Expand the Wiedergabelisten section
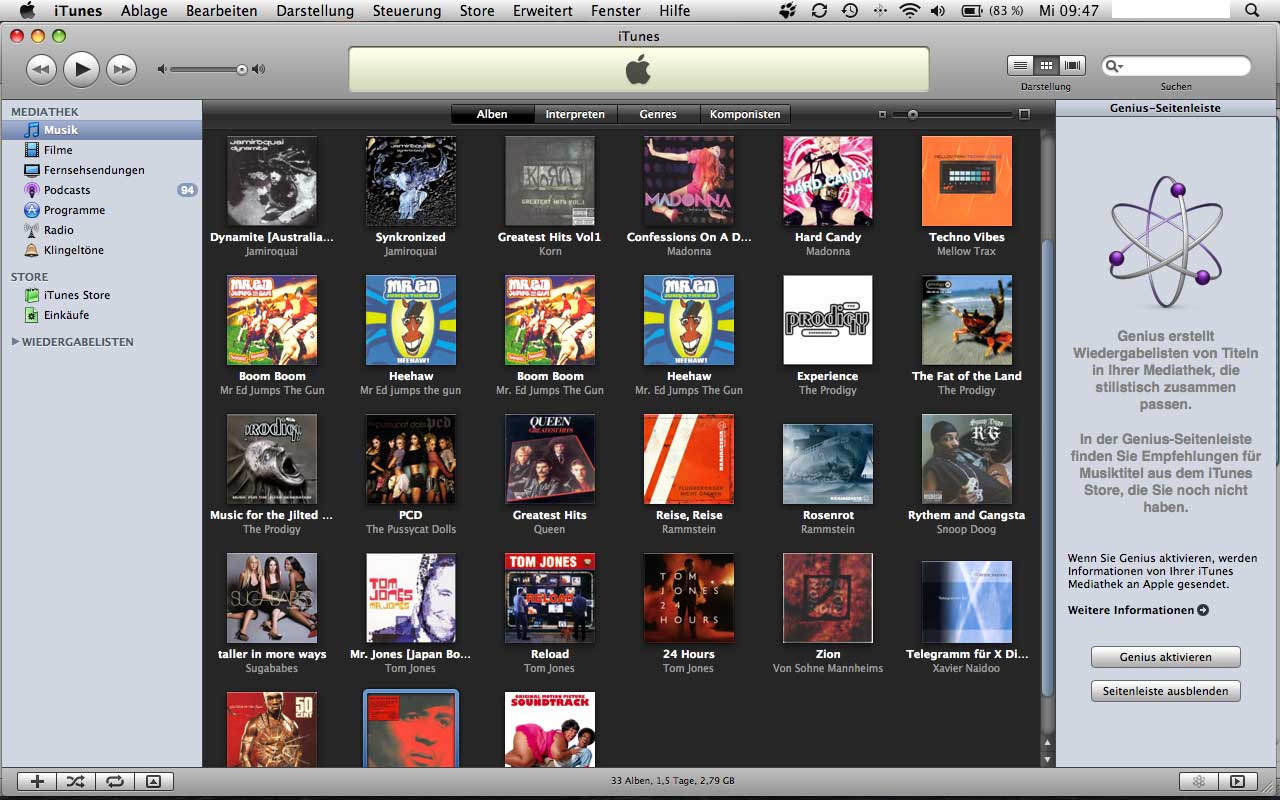1280x800 pixels. click(x=15, y=342)
